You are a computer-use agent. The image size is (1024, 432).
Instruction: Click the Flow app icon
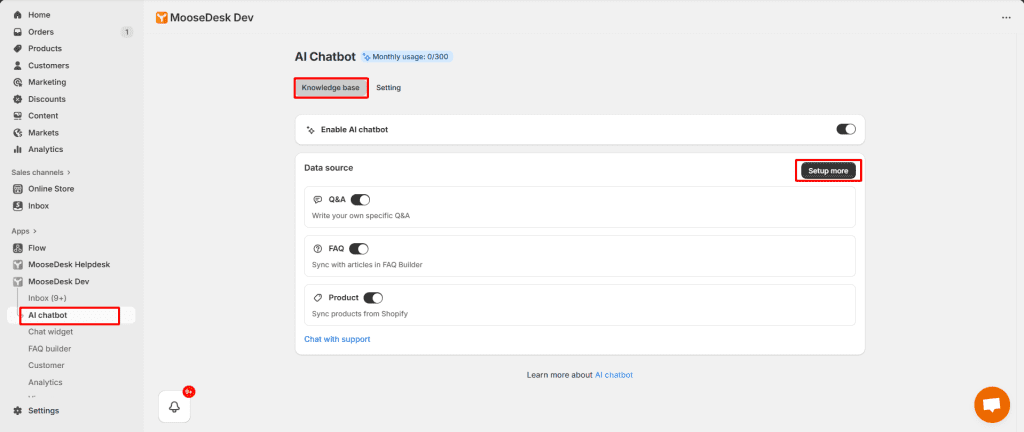(x=18, y=248)
